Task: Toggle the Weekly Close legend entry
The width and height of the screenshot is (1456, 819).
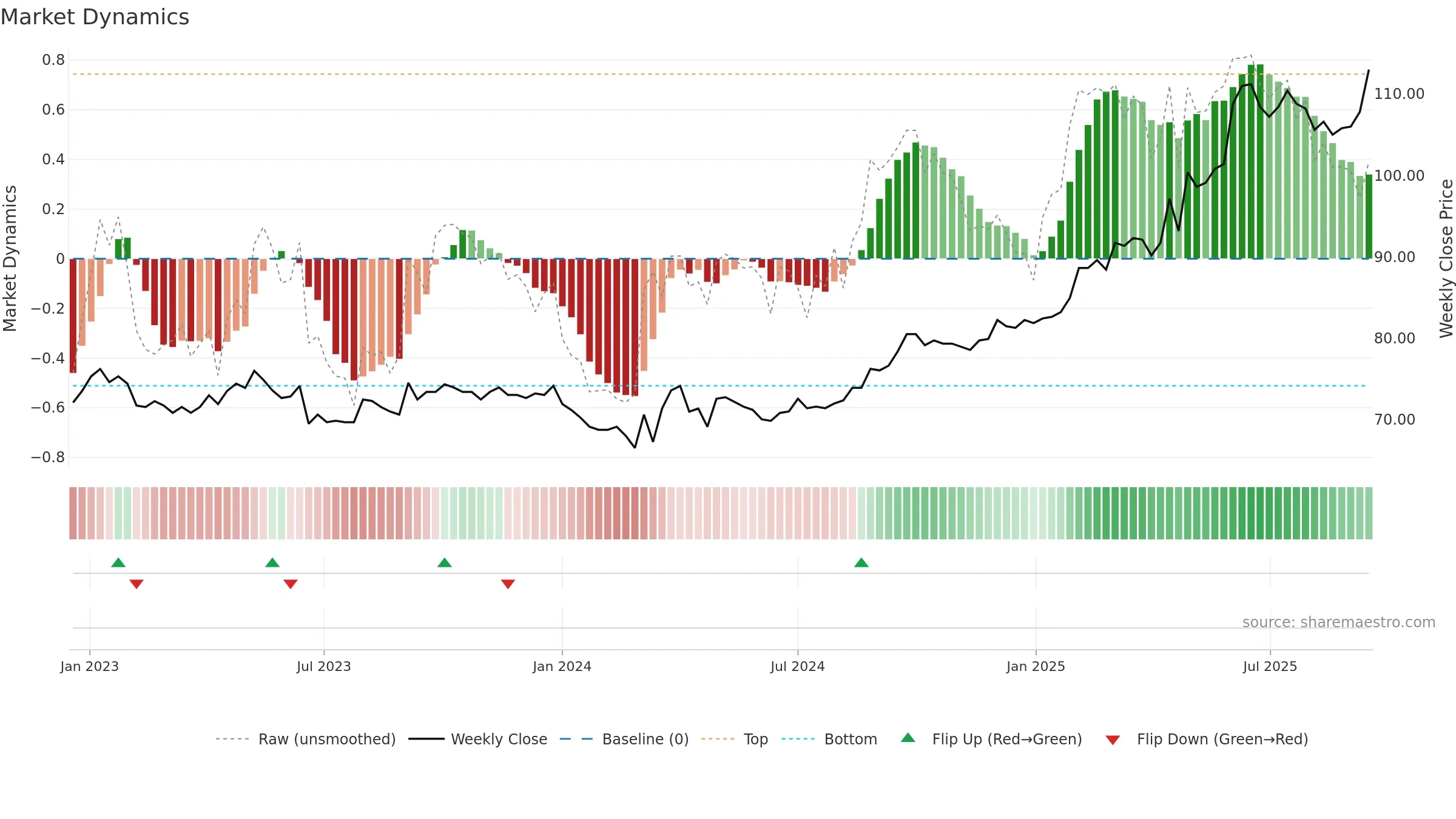Action: point(478,739)
